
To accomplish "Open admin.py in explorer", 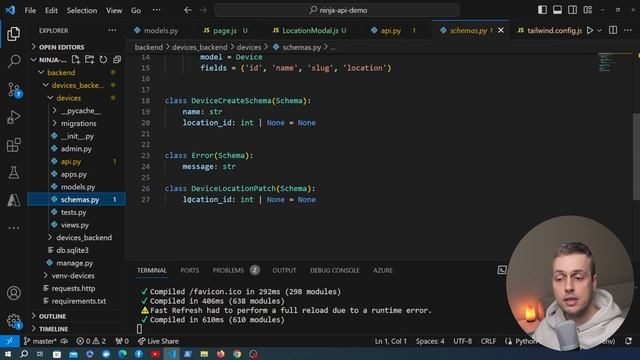I will click(x=77, y=149).
